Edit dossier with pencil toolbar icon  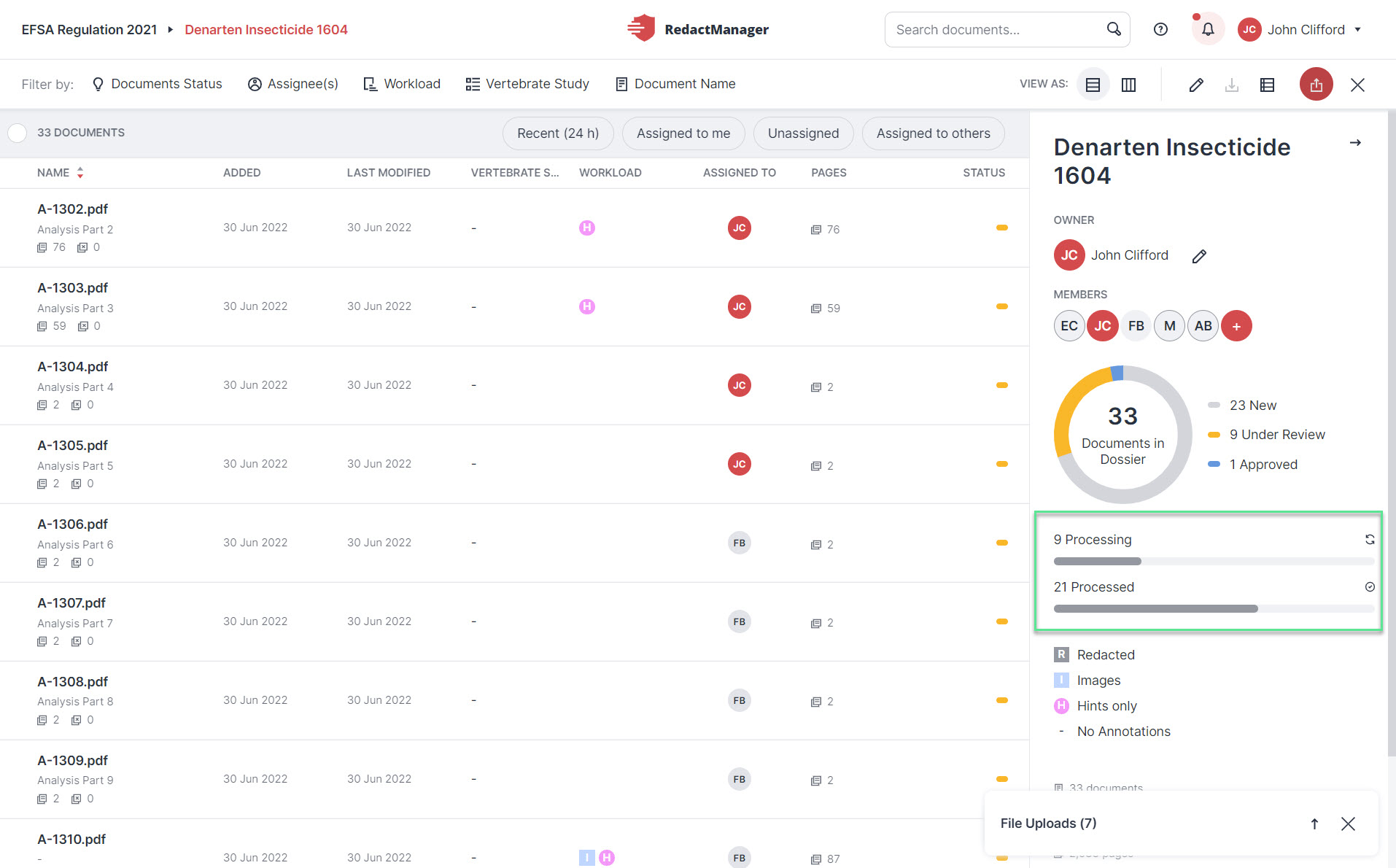[1196, 85]
